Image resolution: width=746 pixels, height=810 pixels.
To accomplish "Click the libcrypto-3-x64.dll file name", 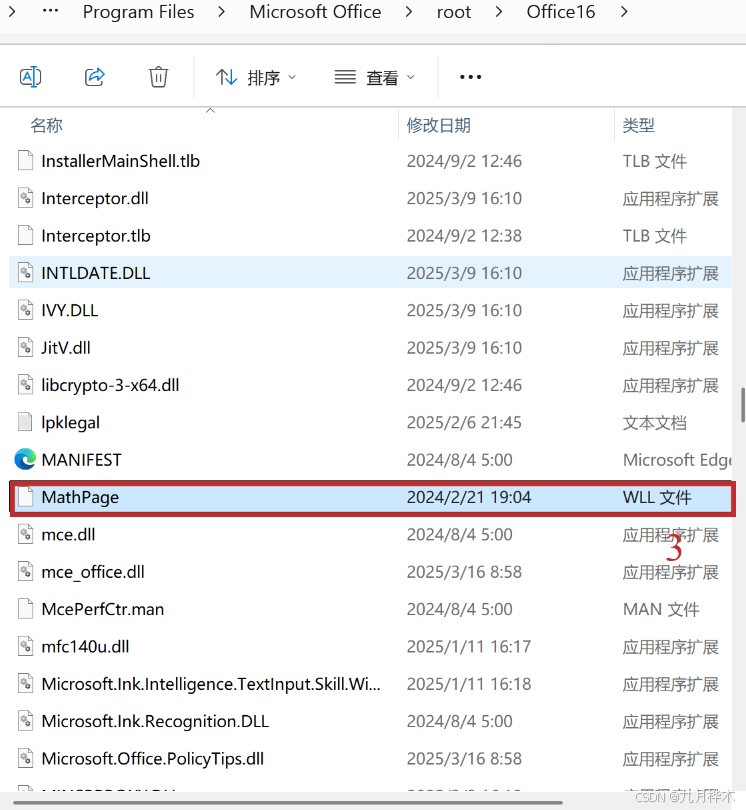I will (x=110, y=385).
